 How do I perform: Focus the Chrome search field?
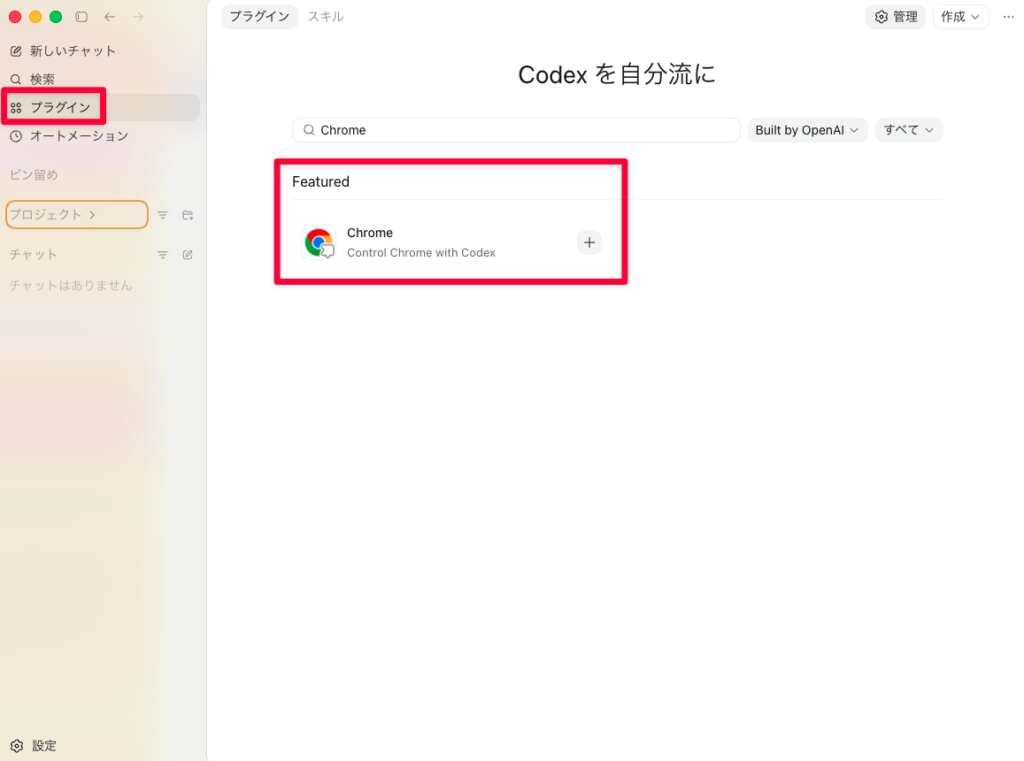[516, 130]
